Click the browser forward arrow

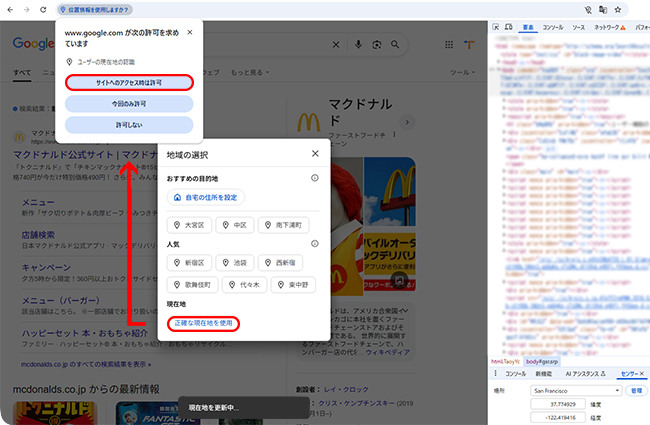pos(27,10)
